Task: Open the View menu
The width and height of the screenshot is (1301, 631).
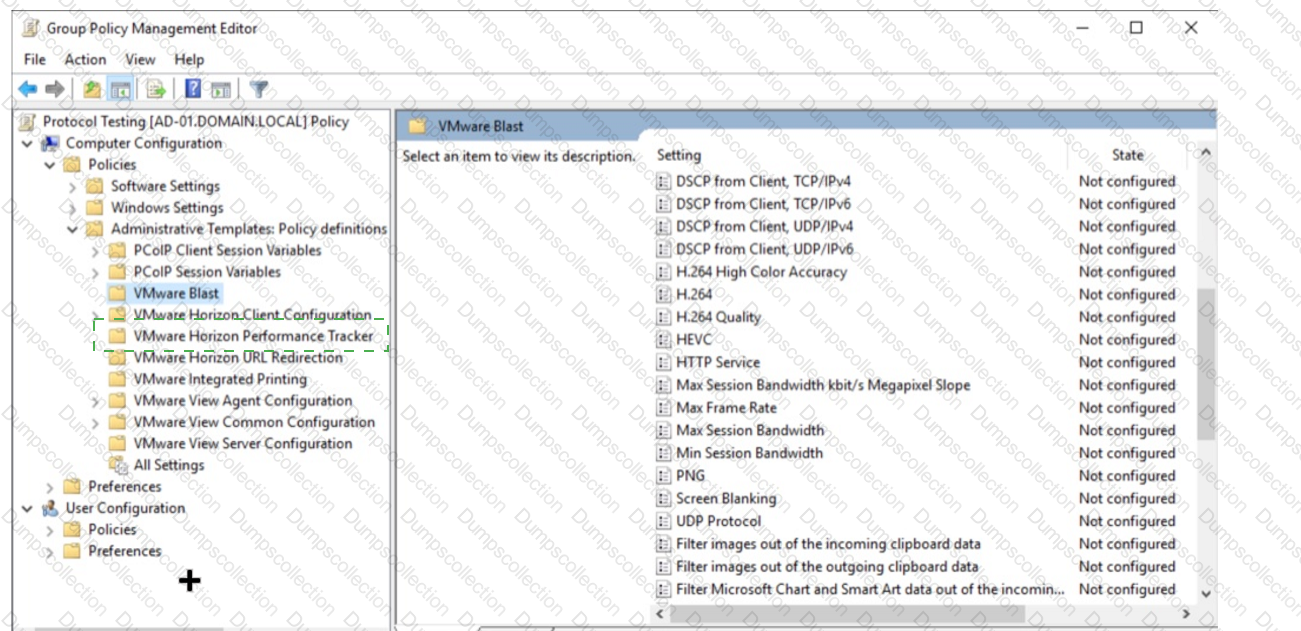Action: coord(140,60)
